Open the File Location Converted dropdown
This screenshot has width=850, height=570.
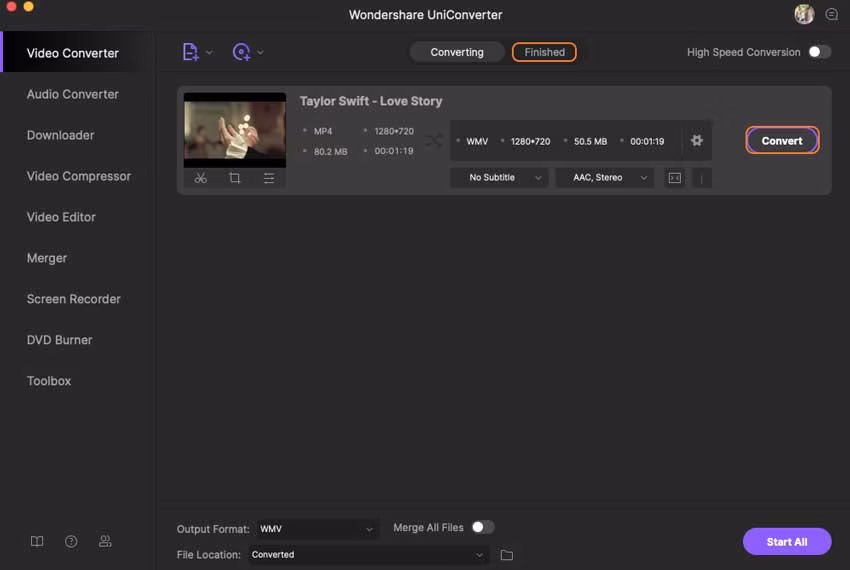click(x=368, y=555)
